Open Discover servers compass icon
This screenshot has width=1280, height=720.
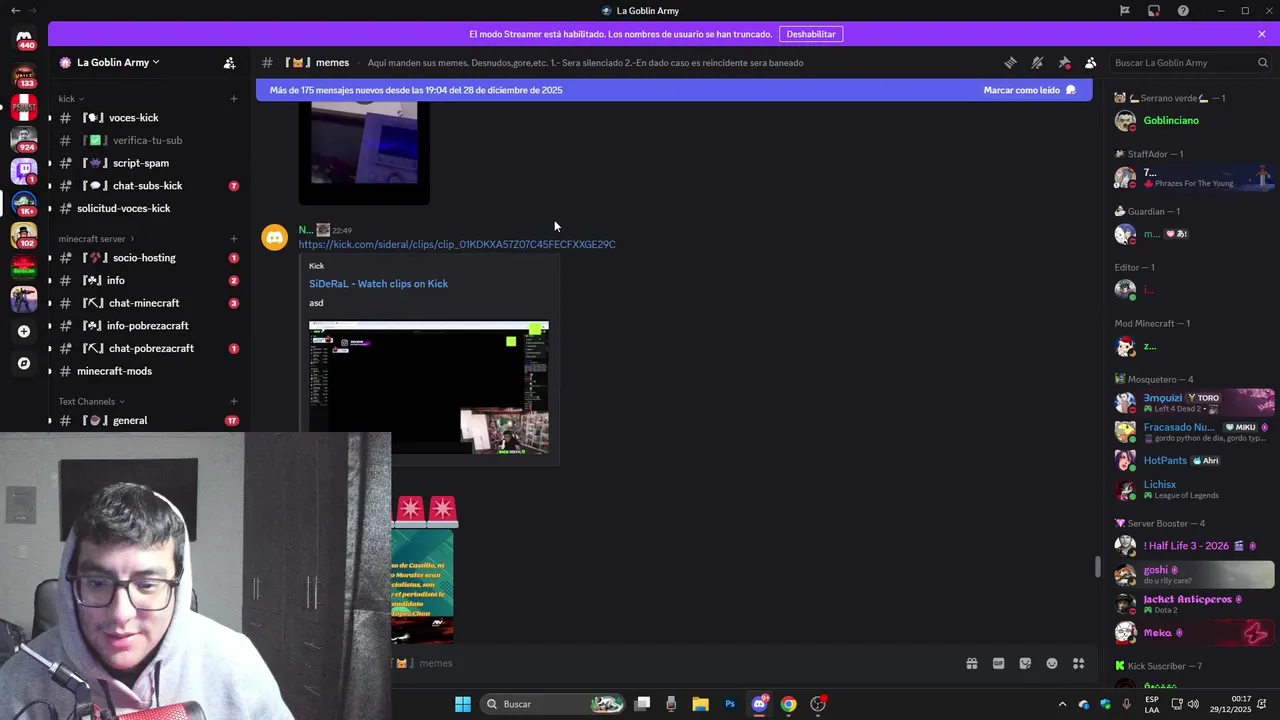point(24,364)
